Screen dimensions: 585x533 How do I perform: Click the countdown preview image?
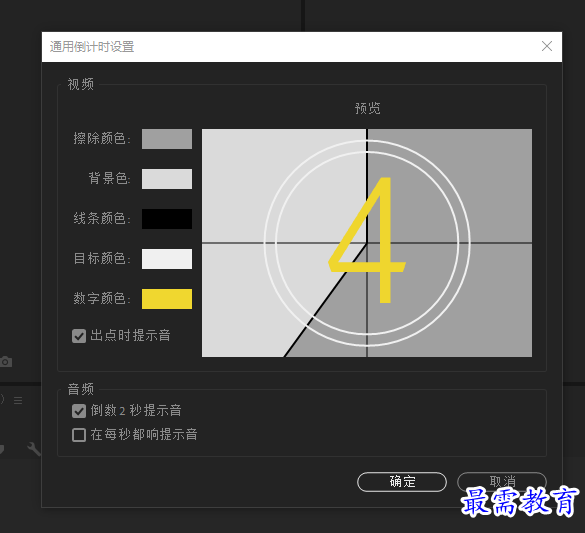(367, 243)
